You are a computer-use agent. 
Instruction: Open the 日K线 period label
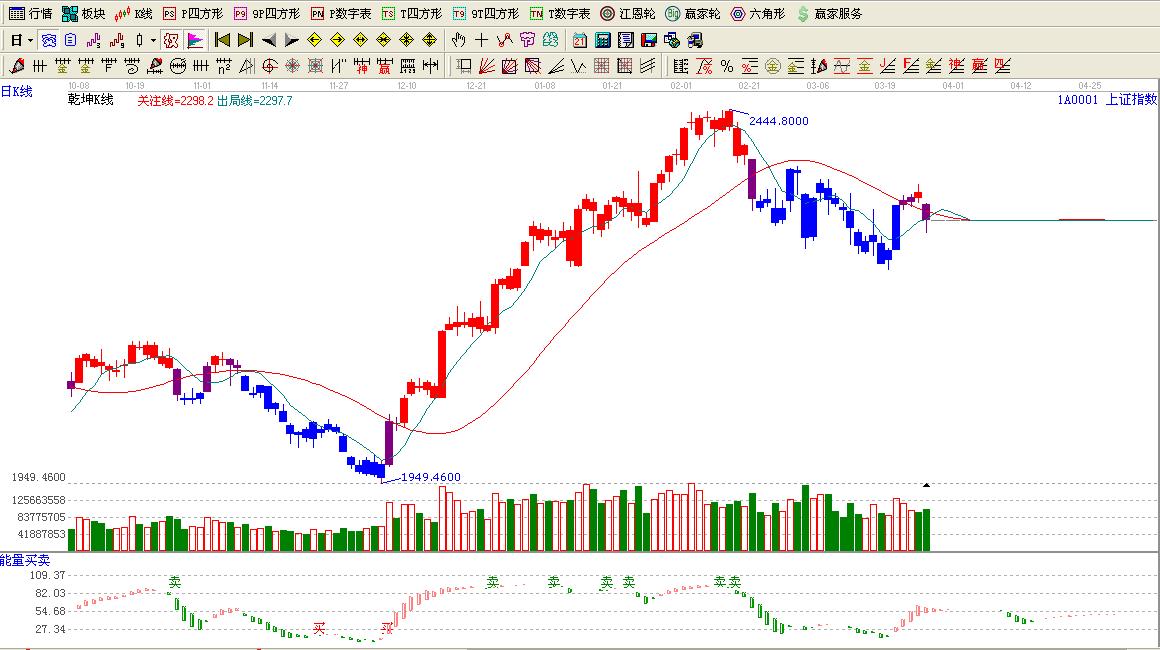17,91
